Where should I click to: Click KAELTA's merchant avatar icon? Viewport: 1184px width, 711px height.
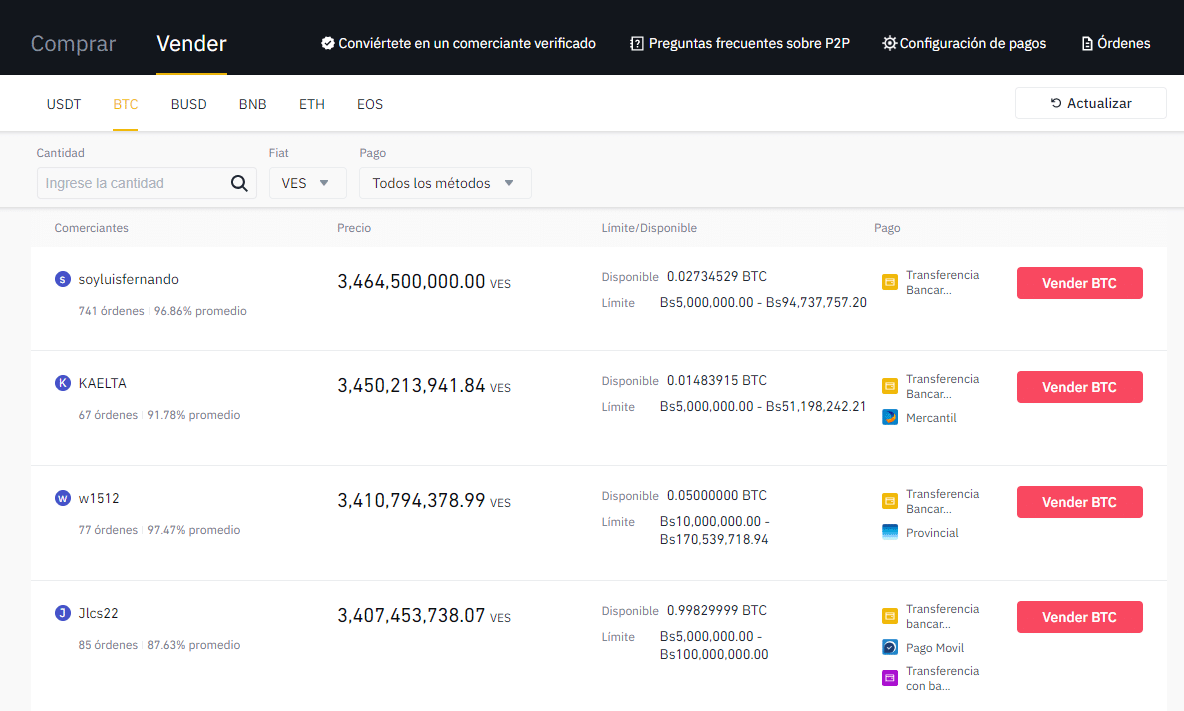(63, 384)
